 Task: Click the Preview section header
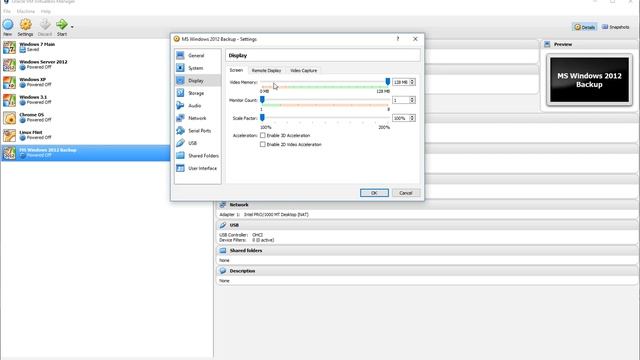tap(588, 44)
